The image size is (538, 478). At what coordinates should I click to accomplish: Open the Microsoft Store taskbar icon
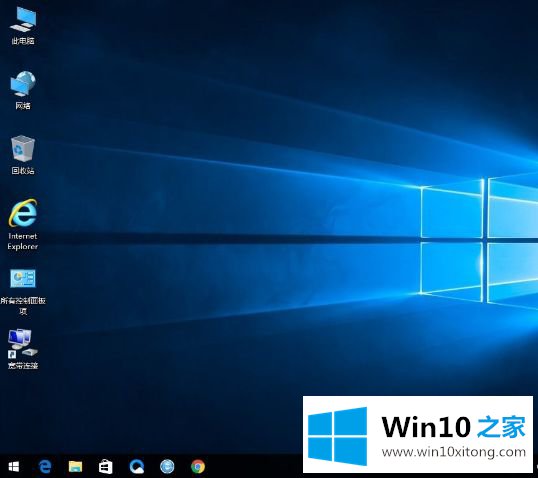coord(105,467)
